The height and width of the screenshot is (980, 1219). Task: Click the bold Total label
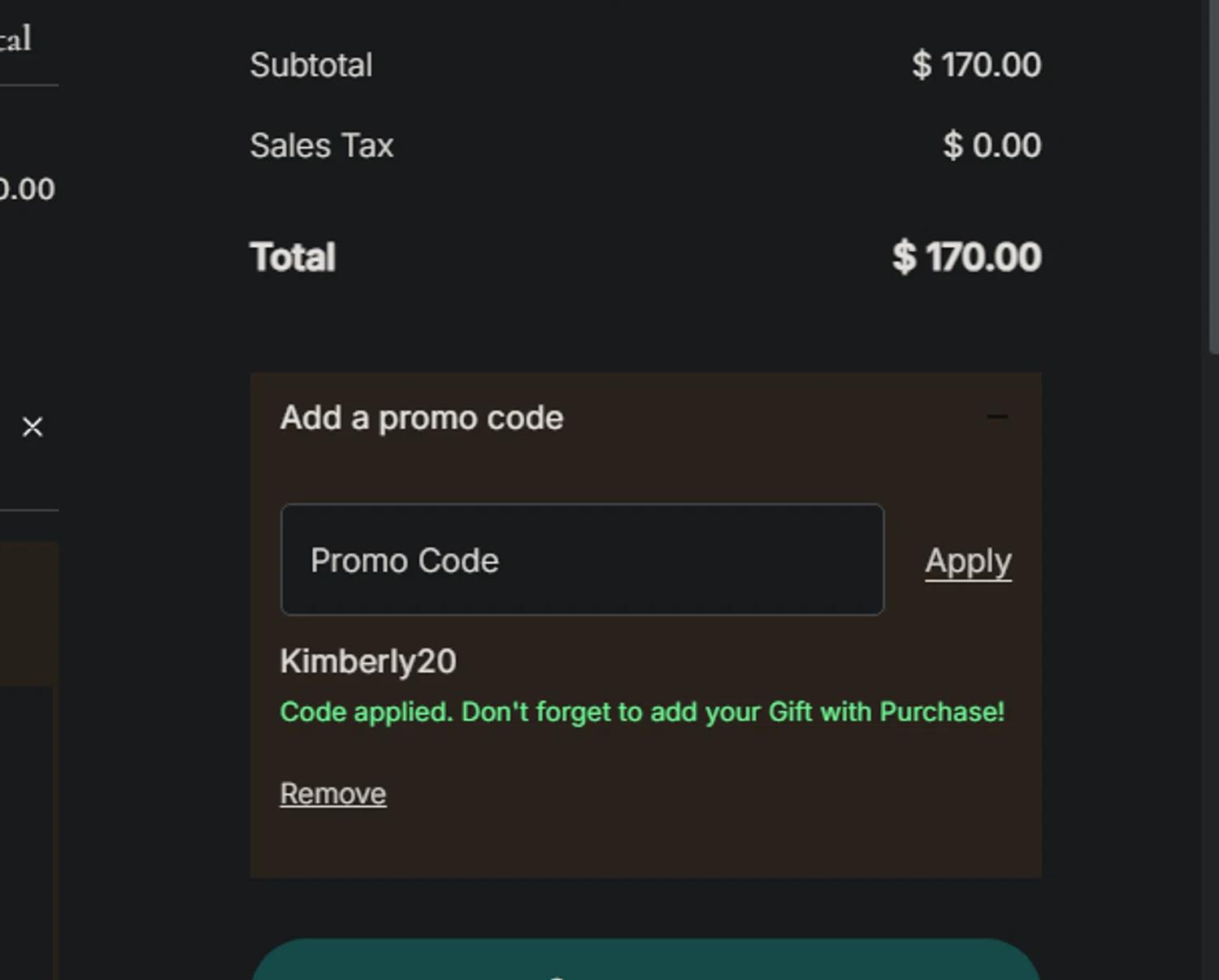click(x=293, y=258)
